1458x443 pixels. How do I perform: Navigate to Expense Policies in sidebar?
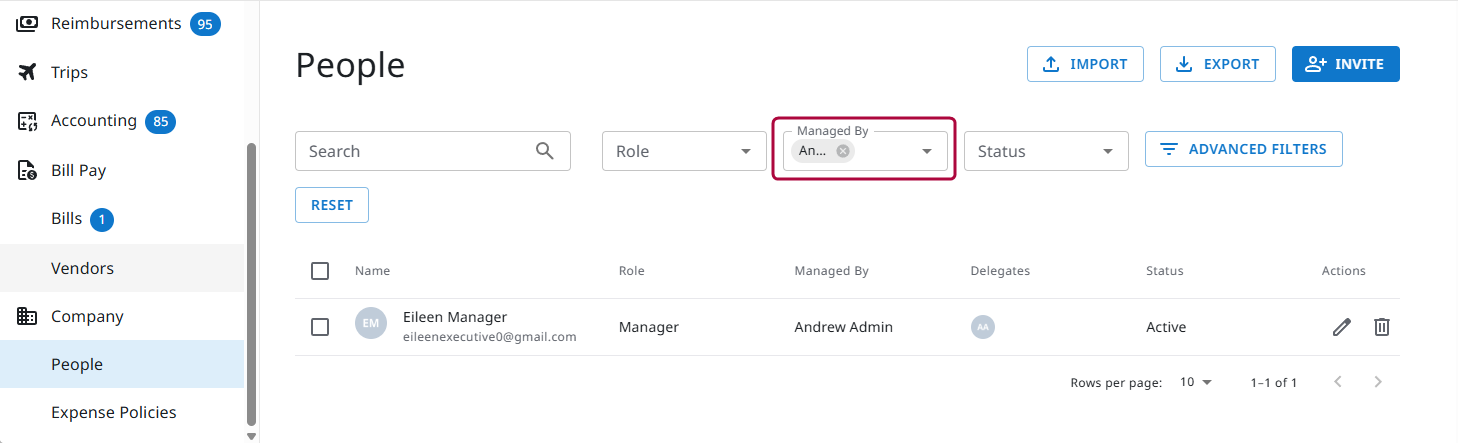point(113,412)
